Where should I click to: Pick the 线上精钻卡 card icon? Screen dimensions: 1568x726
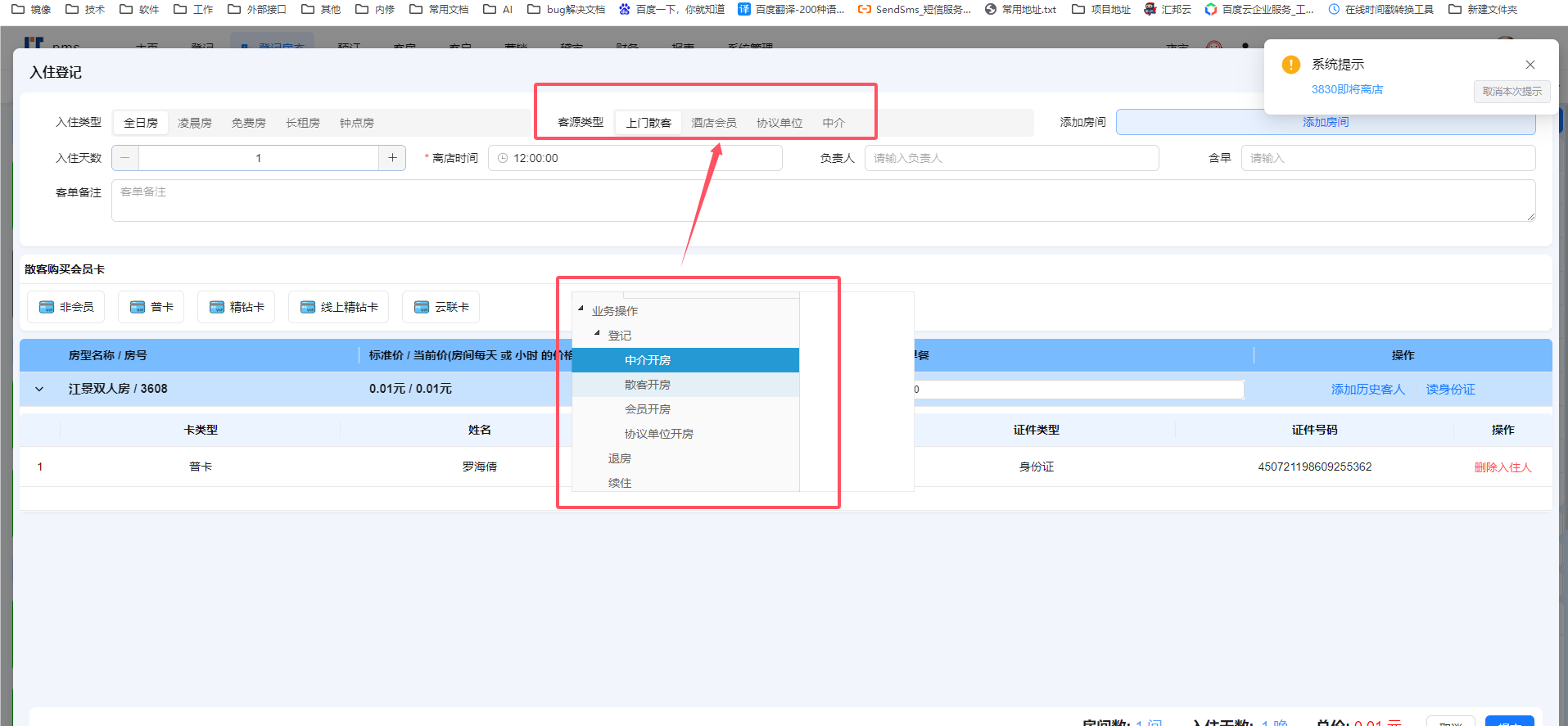308,307
